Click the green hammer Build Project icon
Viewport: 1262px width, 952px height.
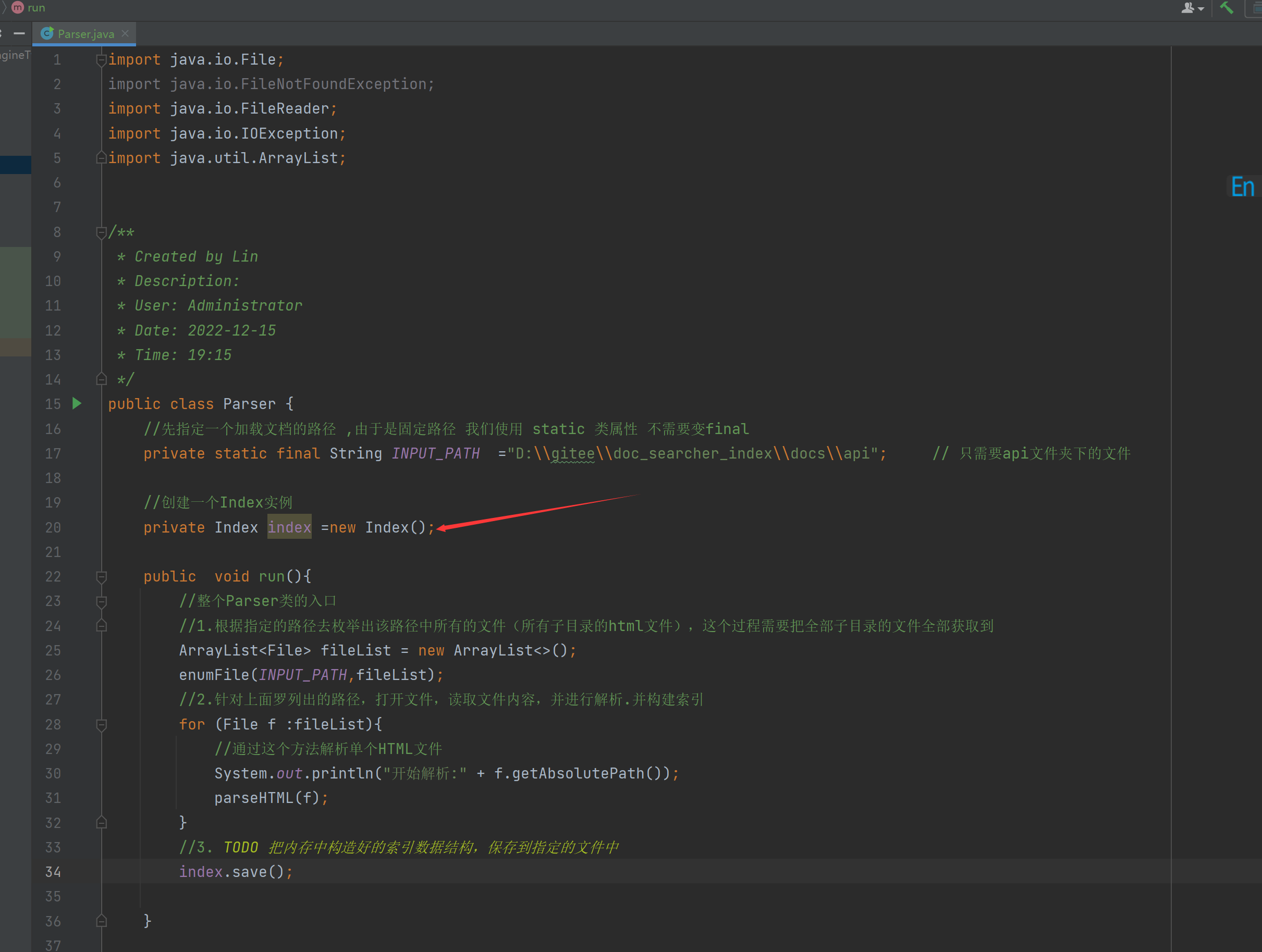[x=1227, y=7]
